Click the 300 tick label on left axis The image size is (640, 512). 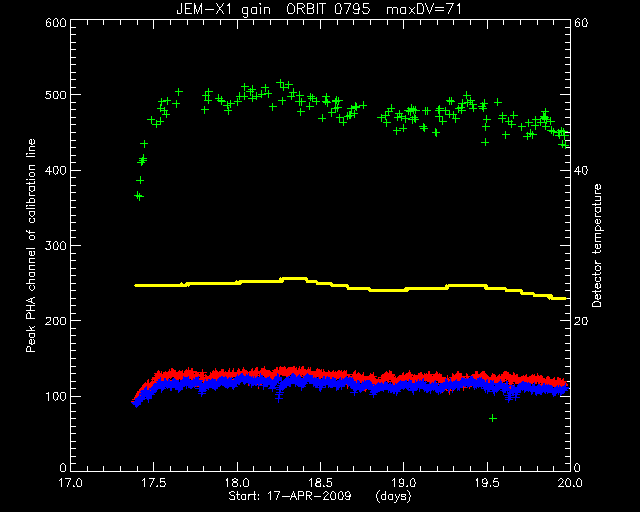pyautogui.click(x=56, y=245)
